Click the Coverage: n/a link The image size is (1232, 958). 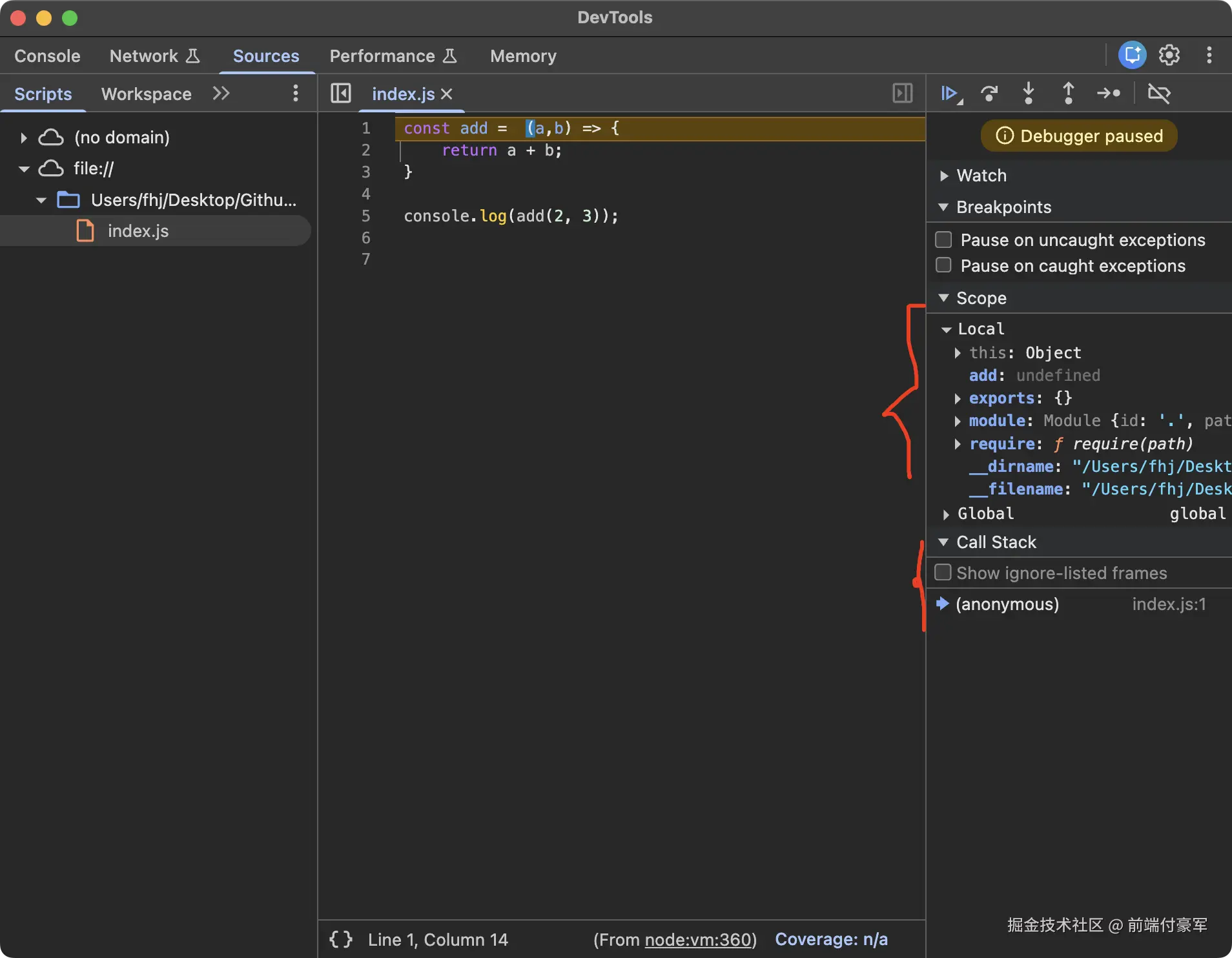tap(831, 939)
